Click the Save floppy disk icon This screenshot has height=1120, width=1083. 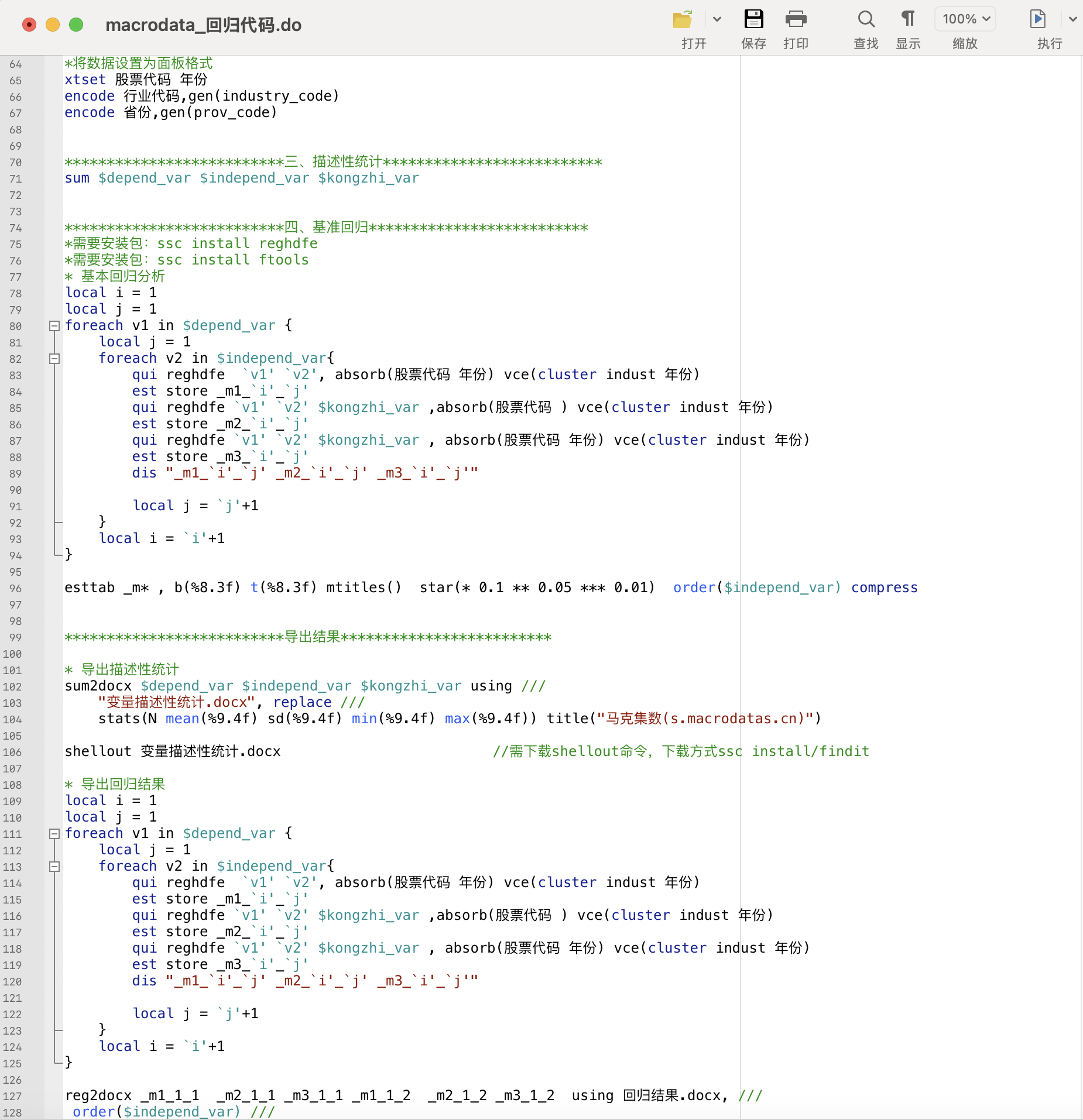[753, 19]
